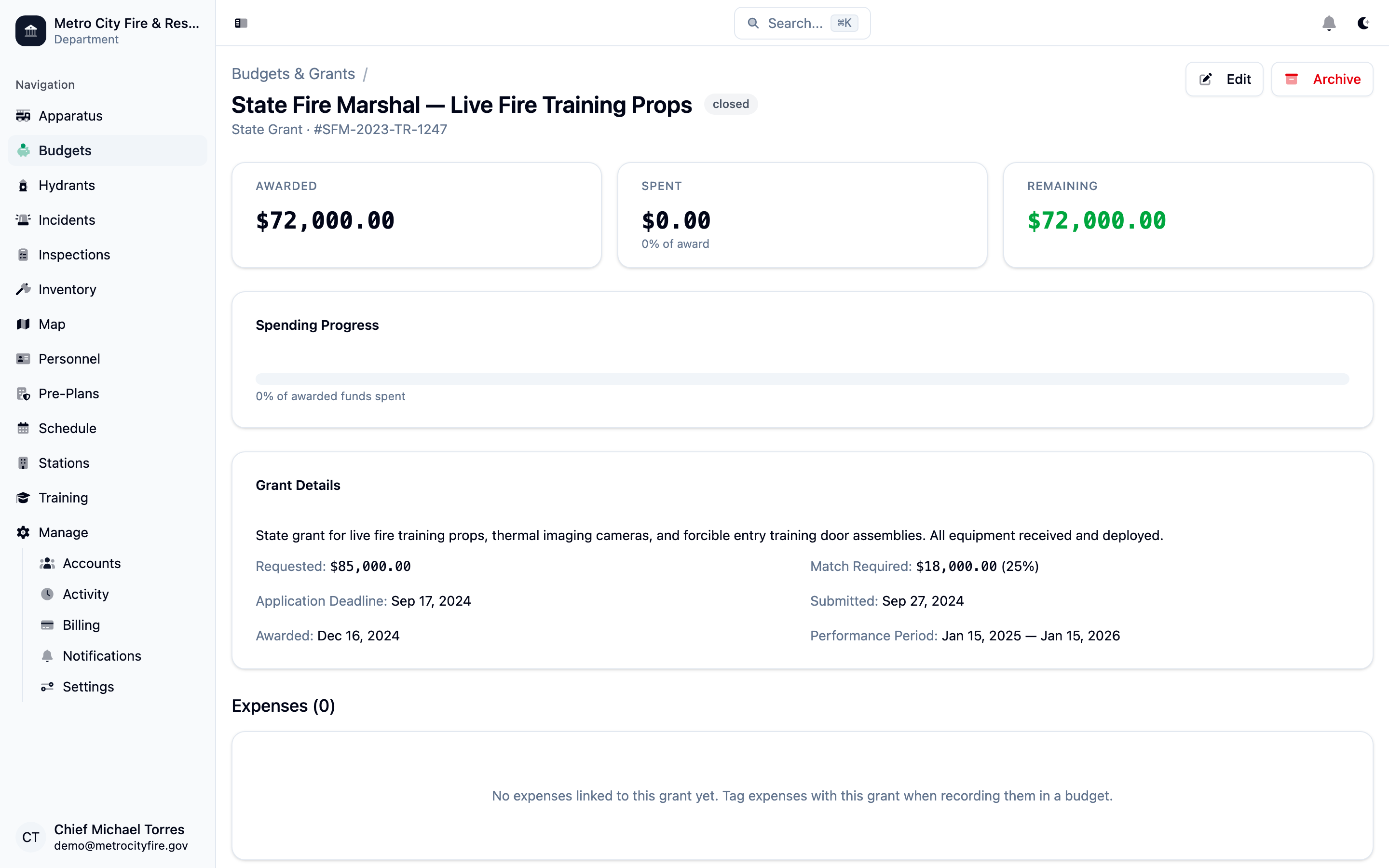This screenshot has width=1389, height=868.
Task: Toggle the sidebar collapse icon
Action: tap(241, 23)
